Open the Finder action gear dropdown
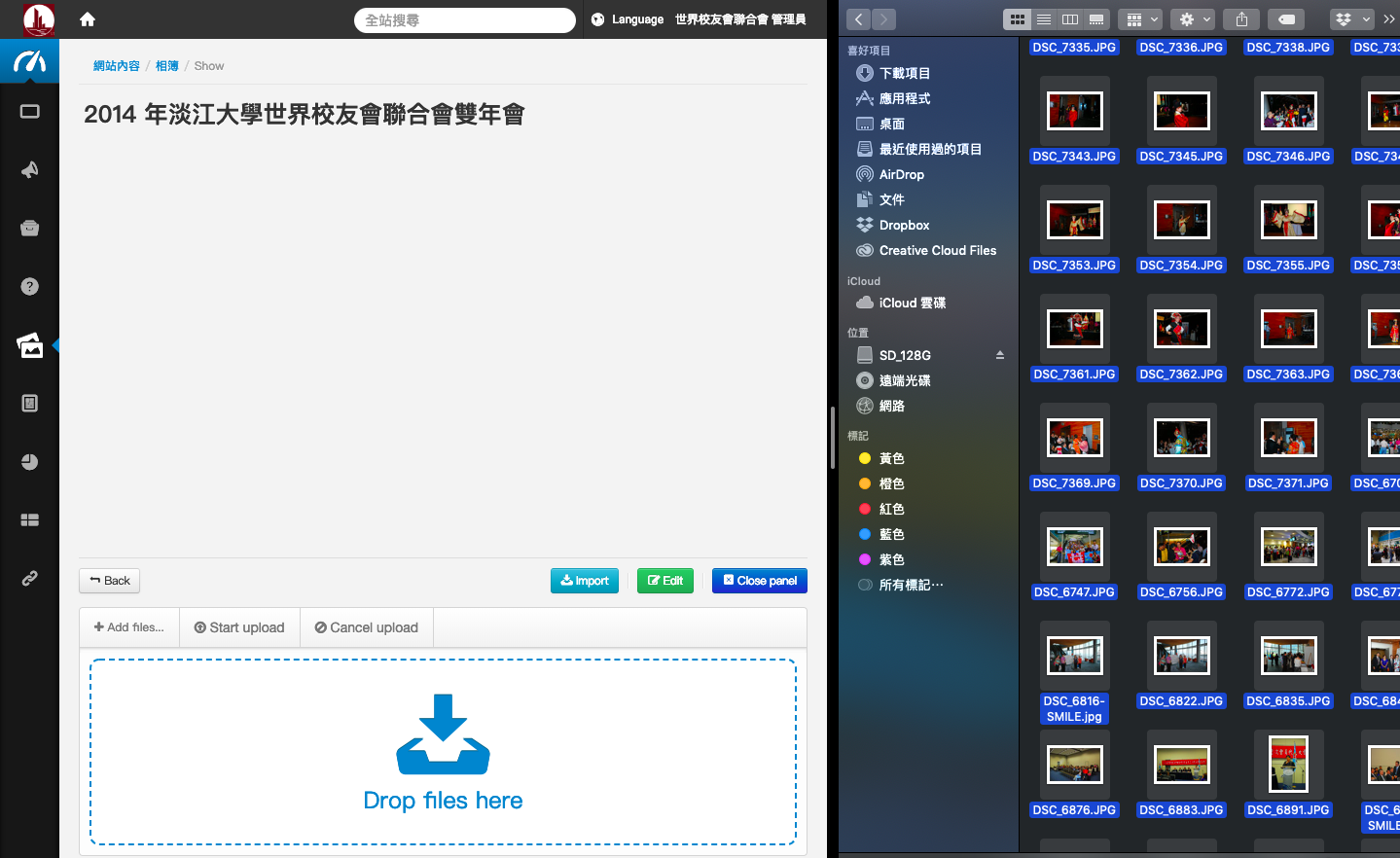1400x858 pixels. coord(1193,19)
